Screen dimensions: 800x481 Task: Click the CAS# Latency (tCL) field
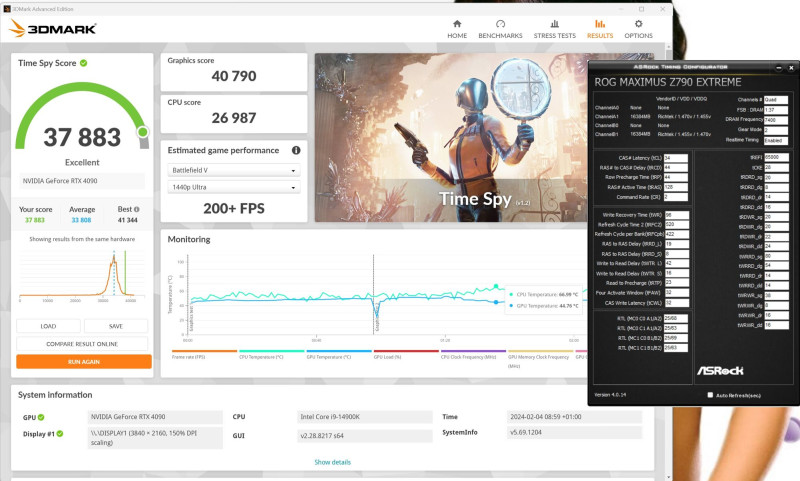click(676, 158)
